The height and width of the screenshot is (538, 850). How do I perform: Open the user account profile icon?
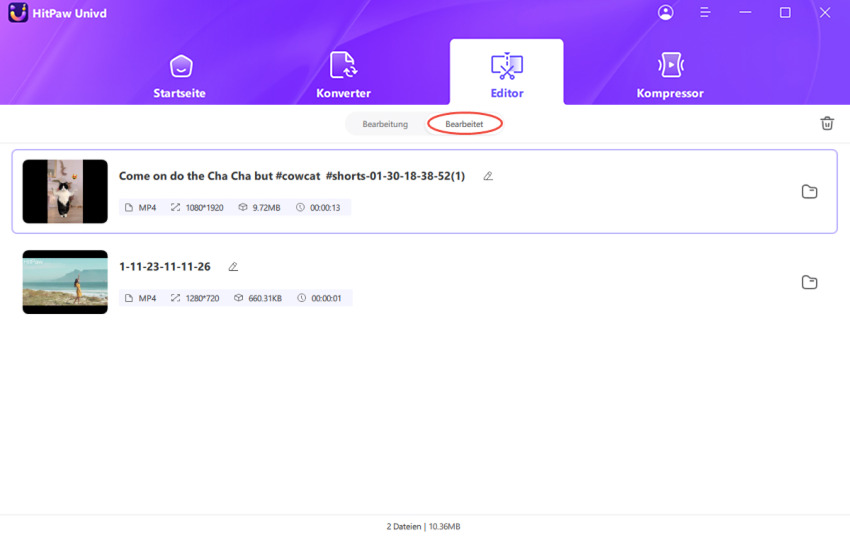click(x=665, y=13)
